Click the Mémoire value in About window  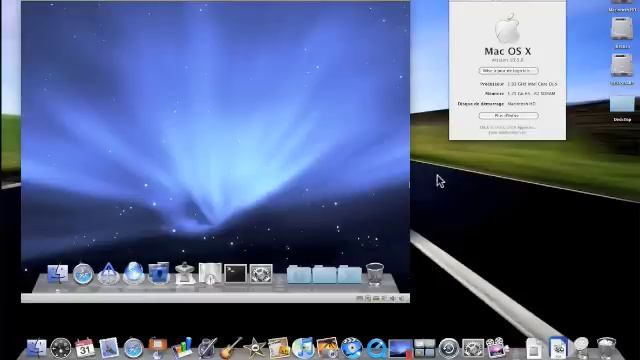pos(531,93)
